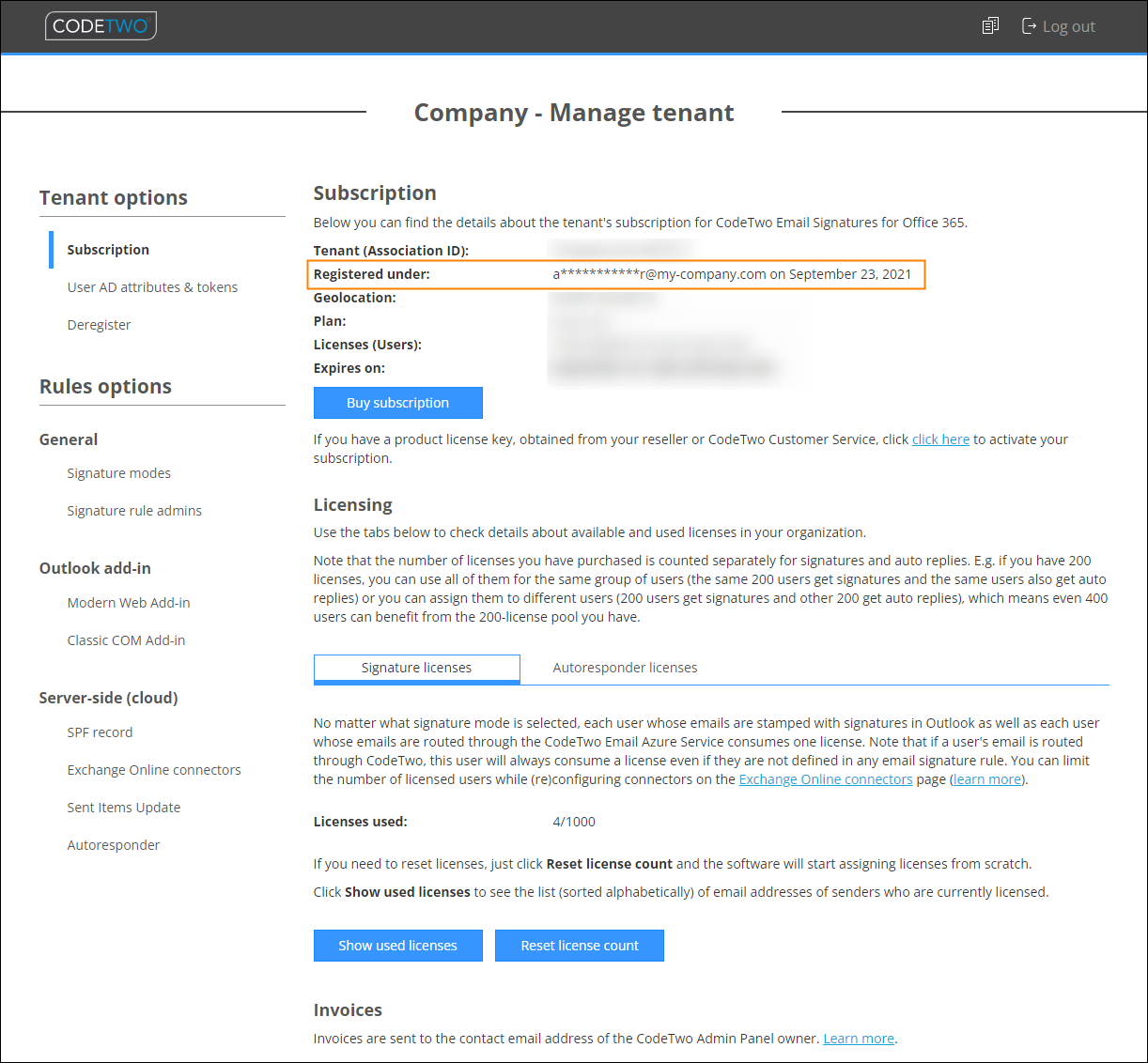Open Autoresponder settings in sidebar

114,845
